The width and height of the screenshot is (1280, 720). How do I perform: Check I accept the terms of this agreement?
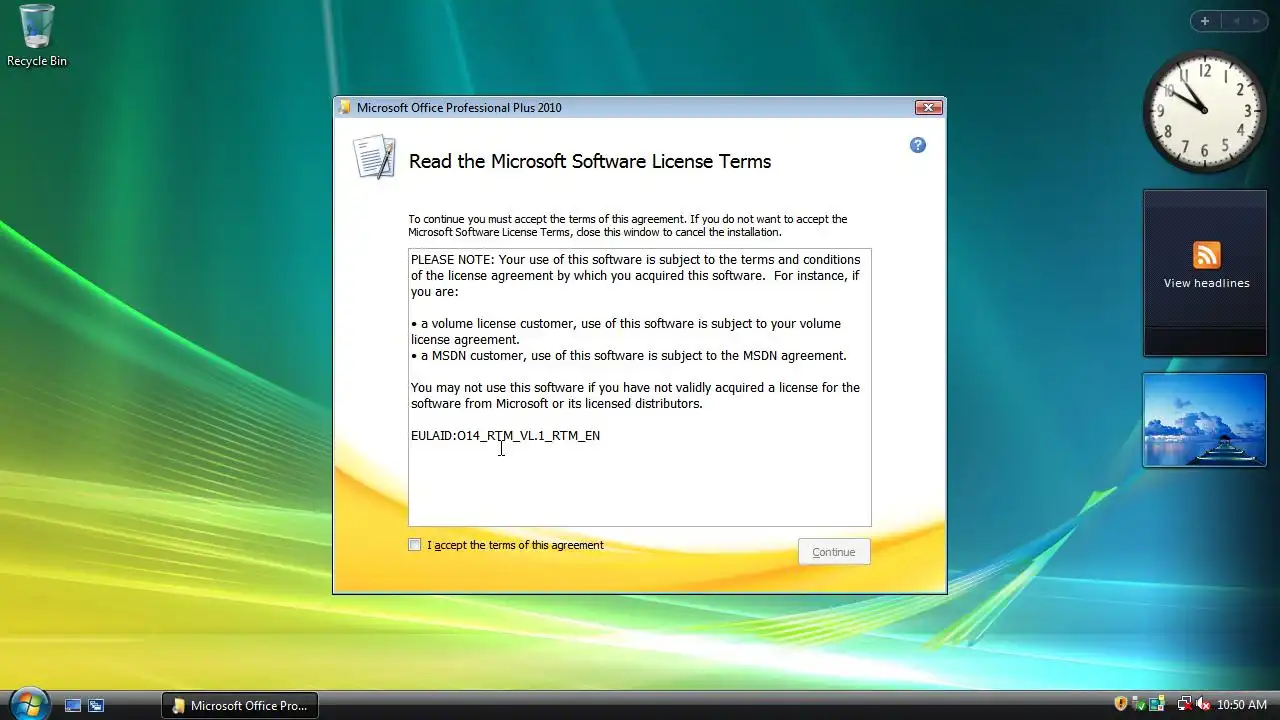pyautogui.click(x=415, y=545)
